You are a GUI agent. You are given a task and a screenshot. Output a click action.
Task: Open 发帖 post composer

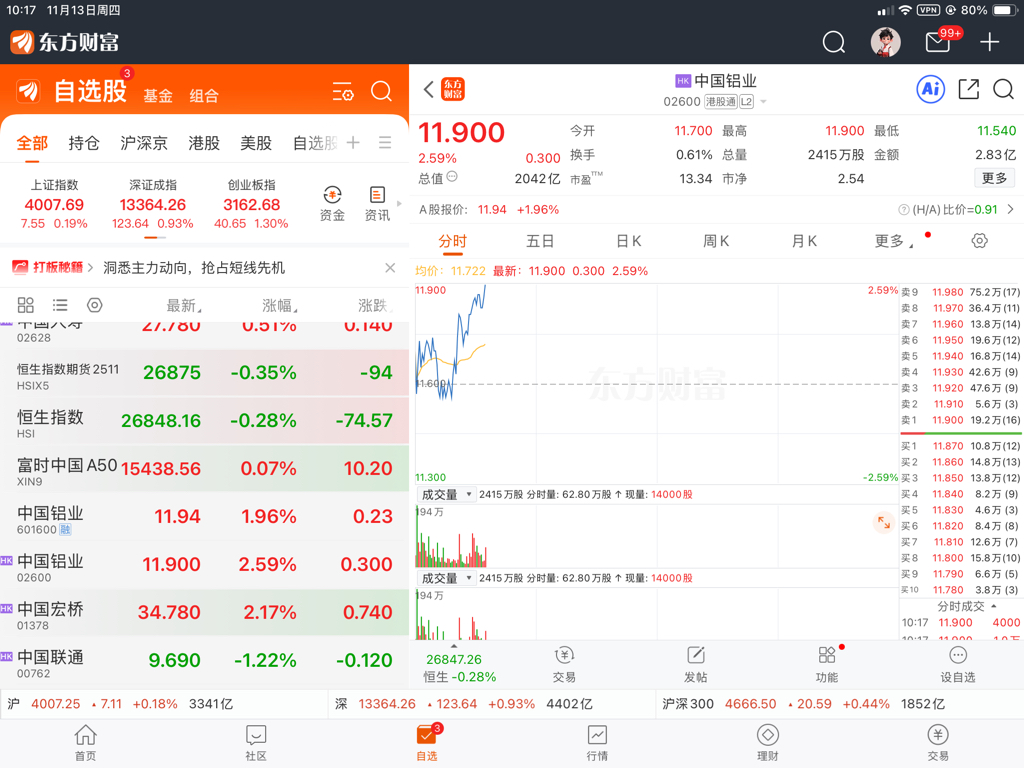click(696, 665)
